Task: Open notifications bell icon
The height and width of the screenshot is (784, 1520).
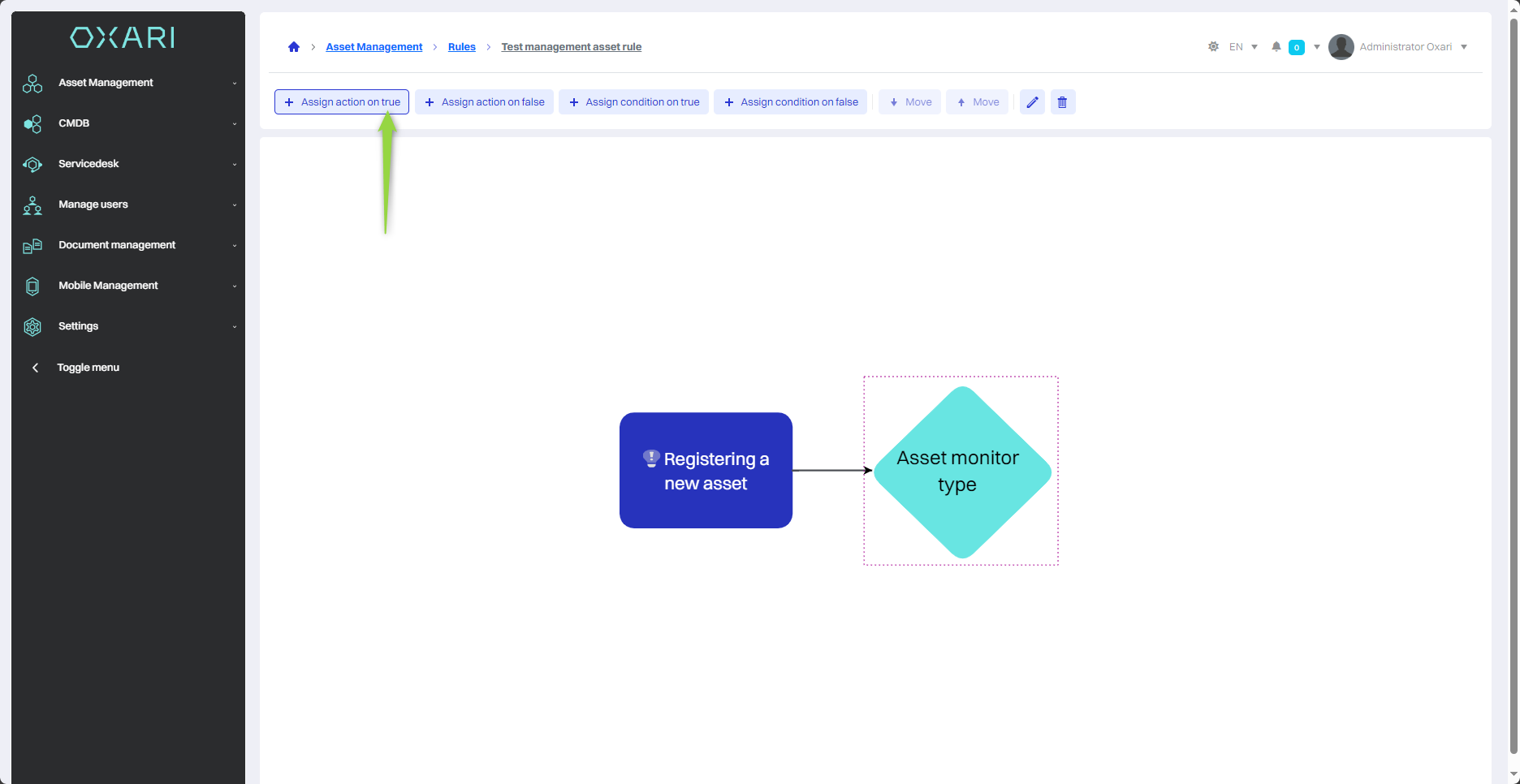Action: click(x=1276, y=47)
